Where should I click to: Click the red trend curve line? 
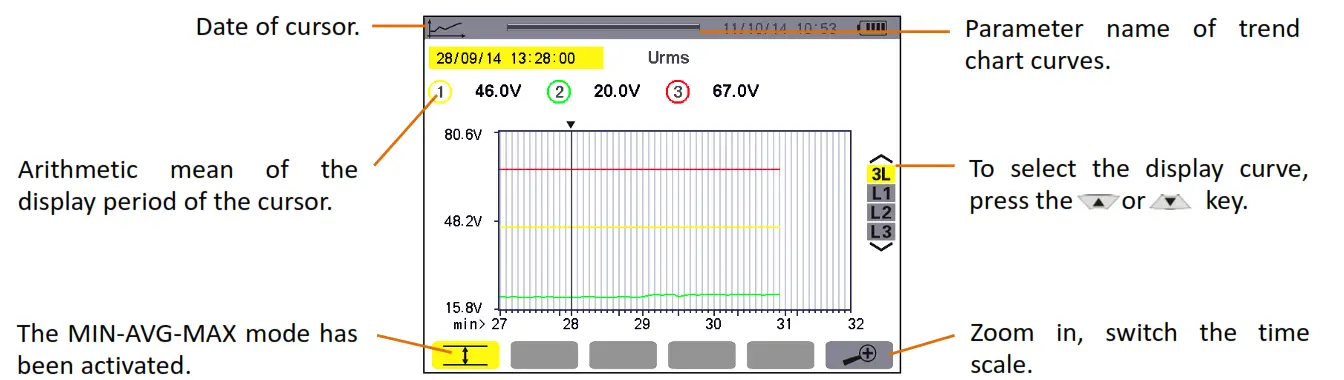click(639, 169)
